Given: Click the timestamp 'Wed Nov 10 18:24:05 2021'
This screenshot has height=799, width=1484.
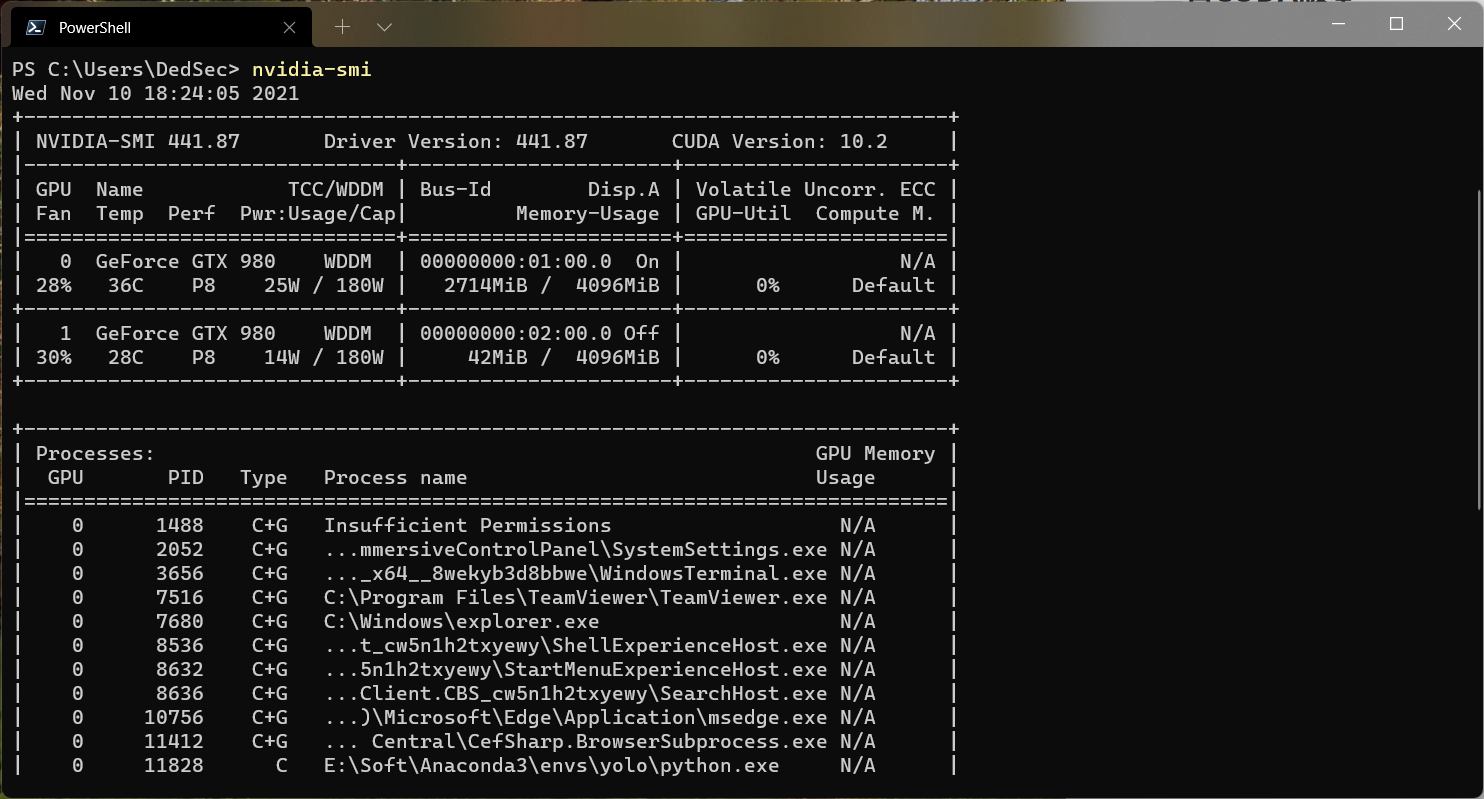Looking at the screenshot, I should click(156, 94).
